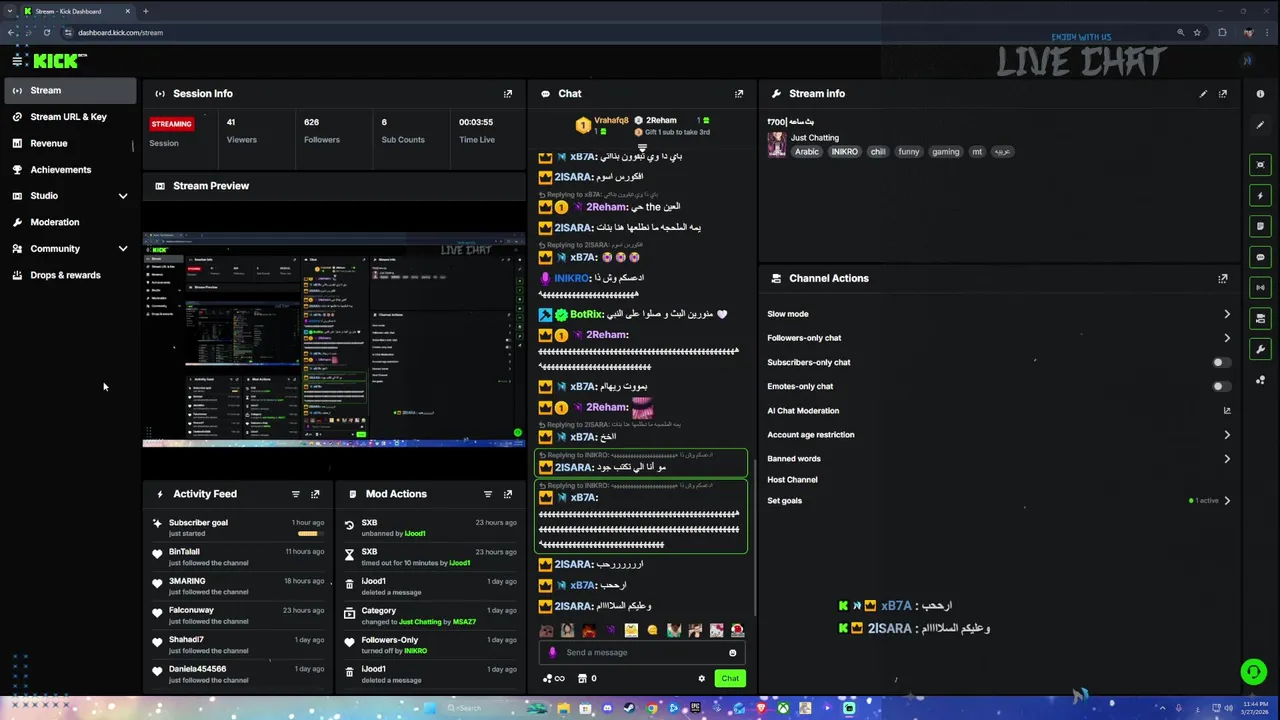Click the Falconuway follow entry

(x=238, y=616)
